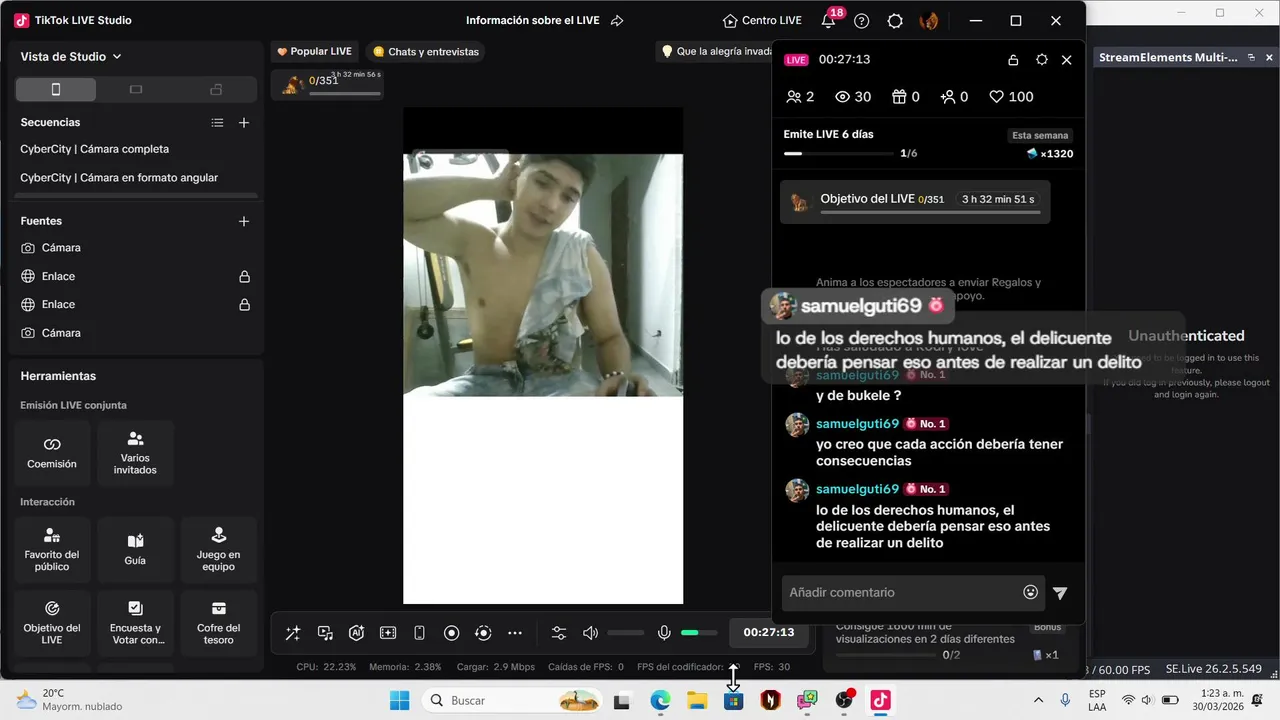
Task: Open Juego en equipo tool
Action: point(218,549)
